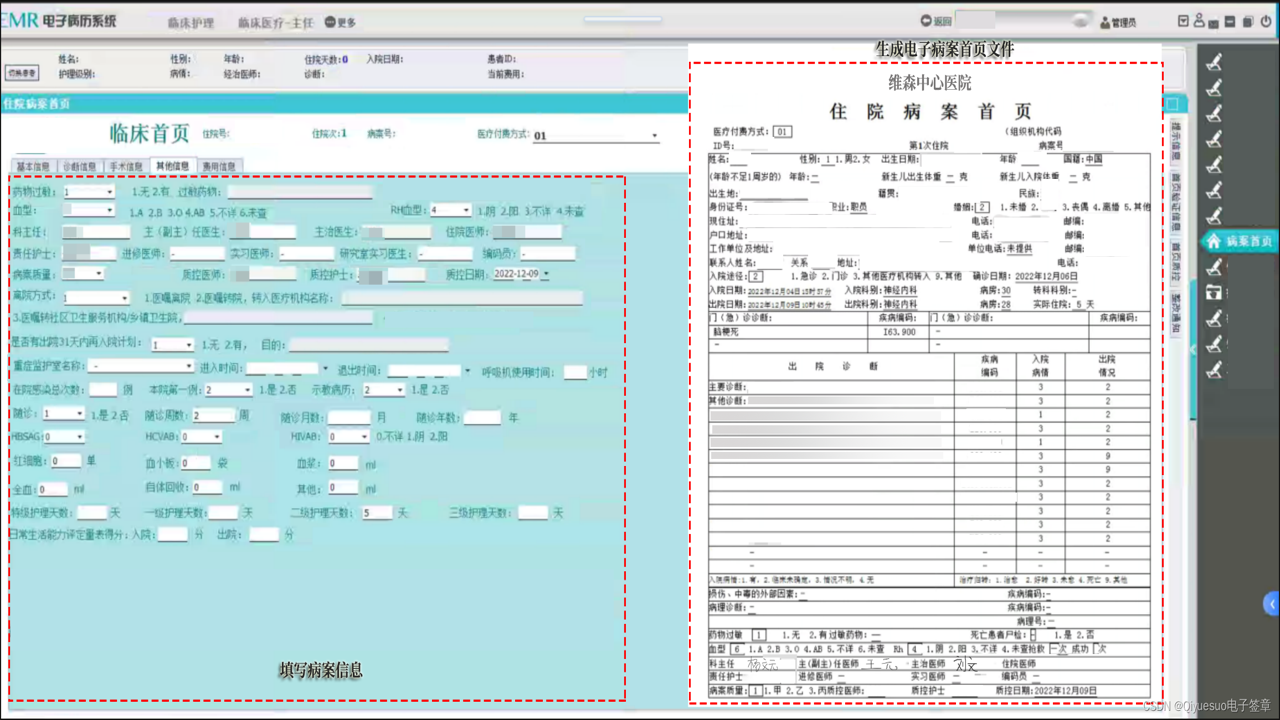
Task: Click the 管理员 user icon
Action: click(x=1104, y=22)
